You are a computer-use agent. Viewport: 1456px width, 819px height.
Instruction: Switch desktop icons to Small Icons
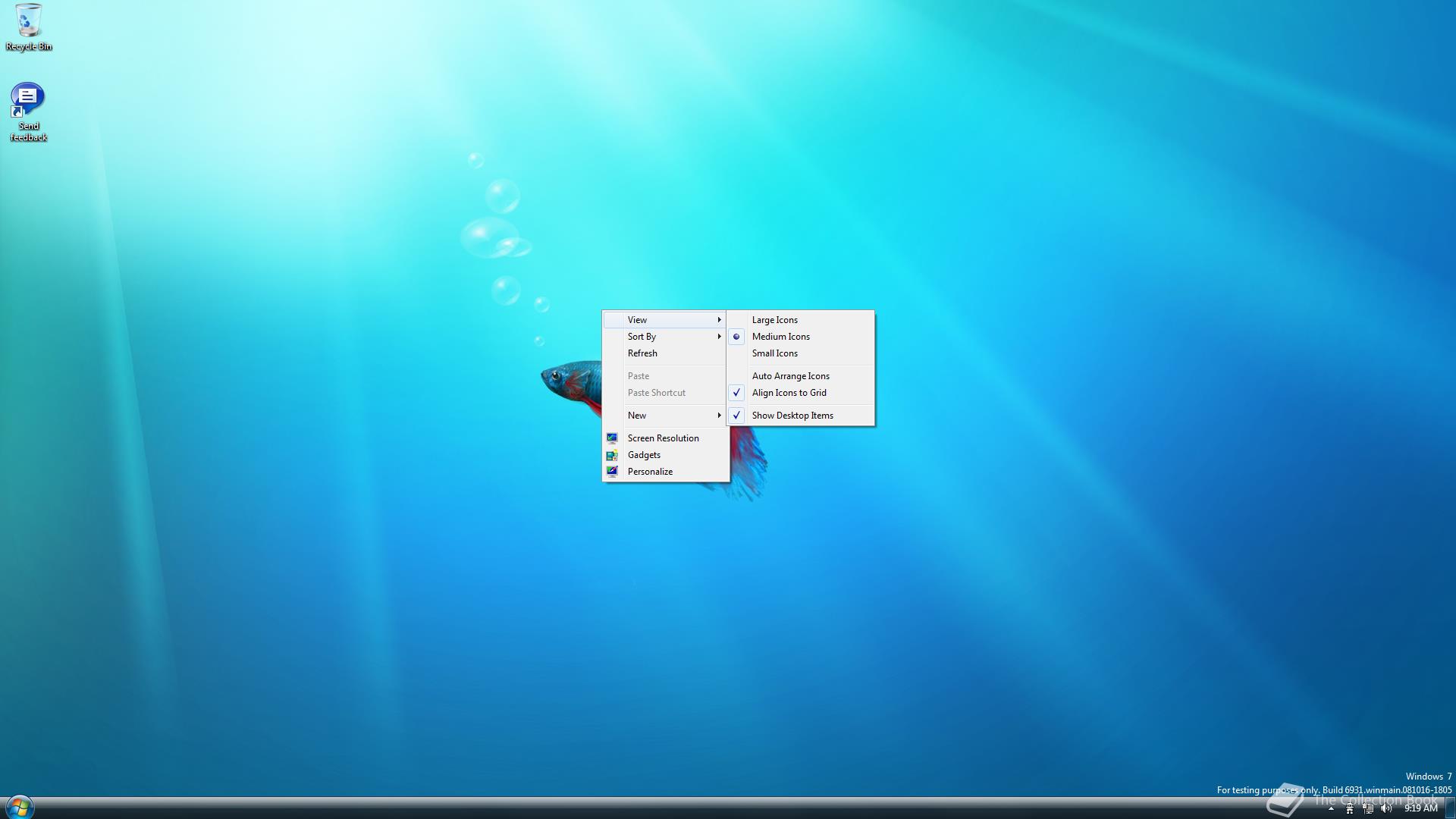pyautogui.click(x=800, y=353)
